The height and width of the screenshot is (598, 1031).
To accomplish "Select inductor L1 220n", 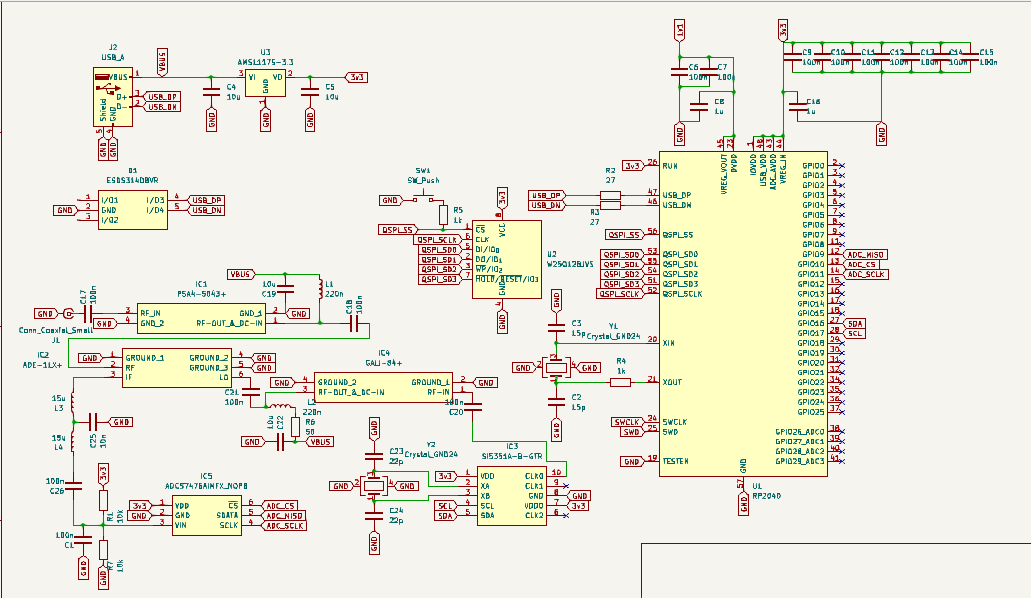I will click(x=320, y=287).
